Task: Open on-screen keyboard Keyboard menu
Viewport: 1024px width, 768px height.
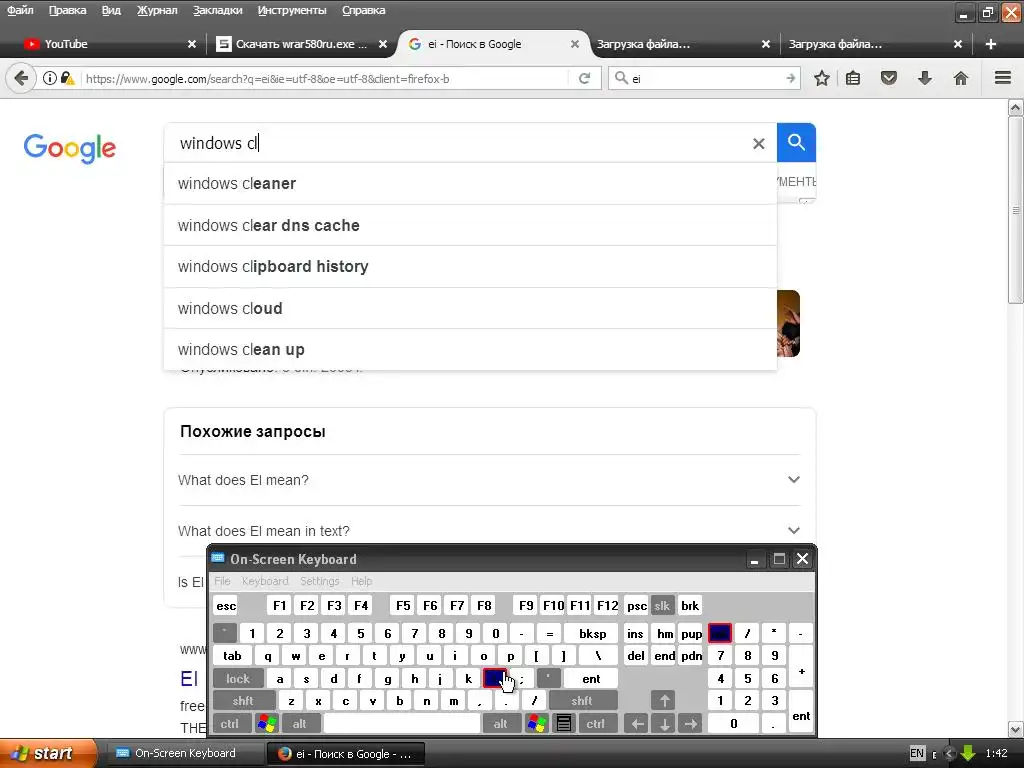Action: coord(264,581)
